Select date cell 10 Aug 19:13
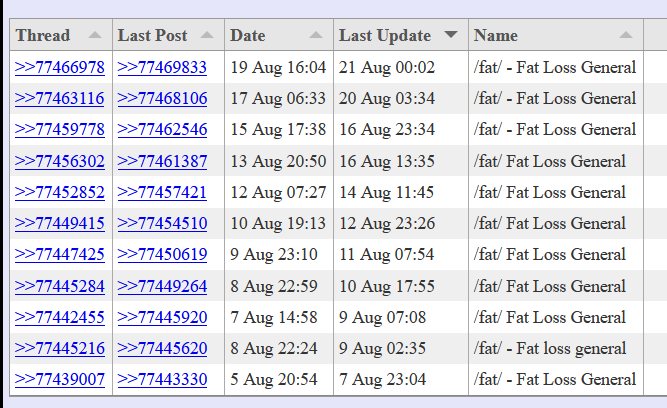The width and height of the screenshot is (667, 408). (278, 223)
